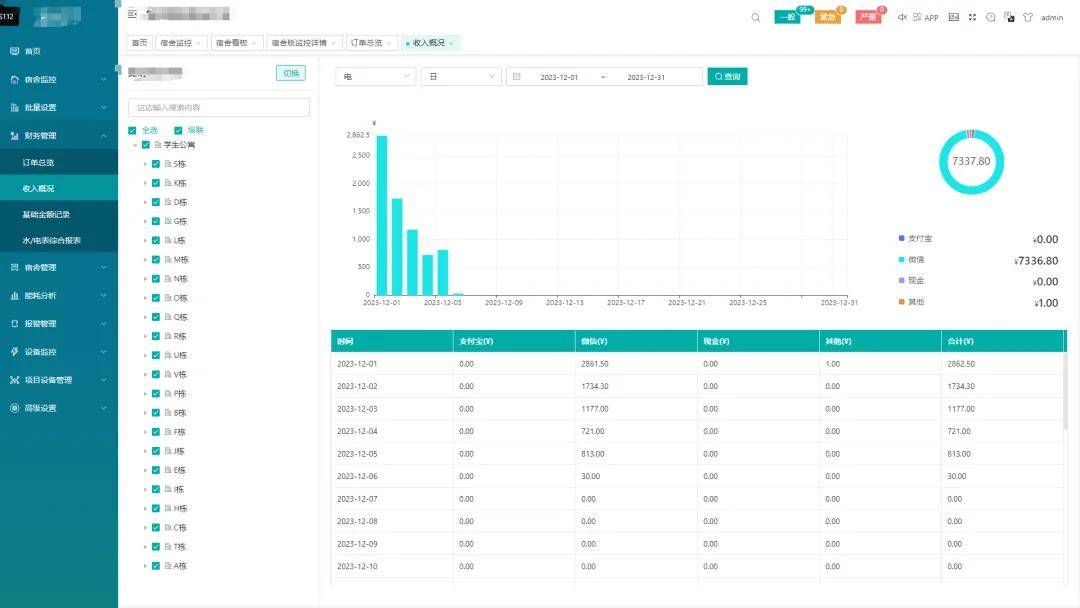Open the admin user menu
The width and height of the screenshot is (1080, 608).
[1052, 17]
